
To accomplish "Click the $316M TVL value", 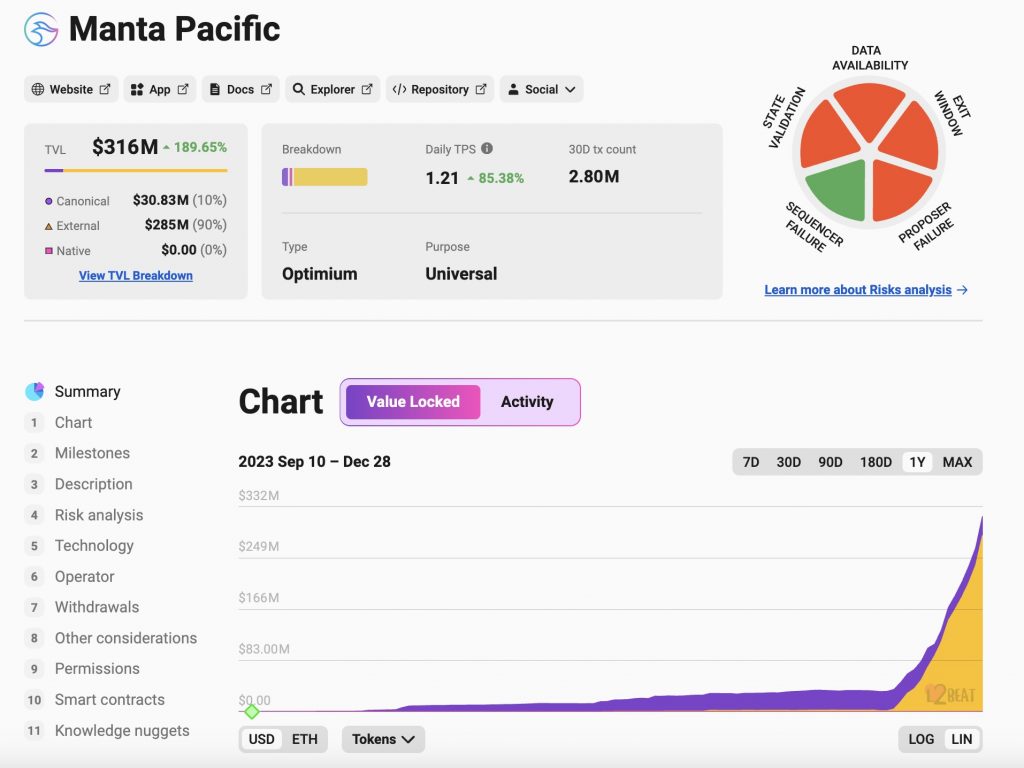I will click(125, 147).
